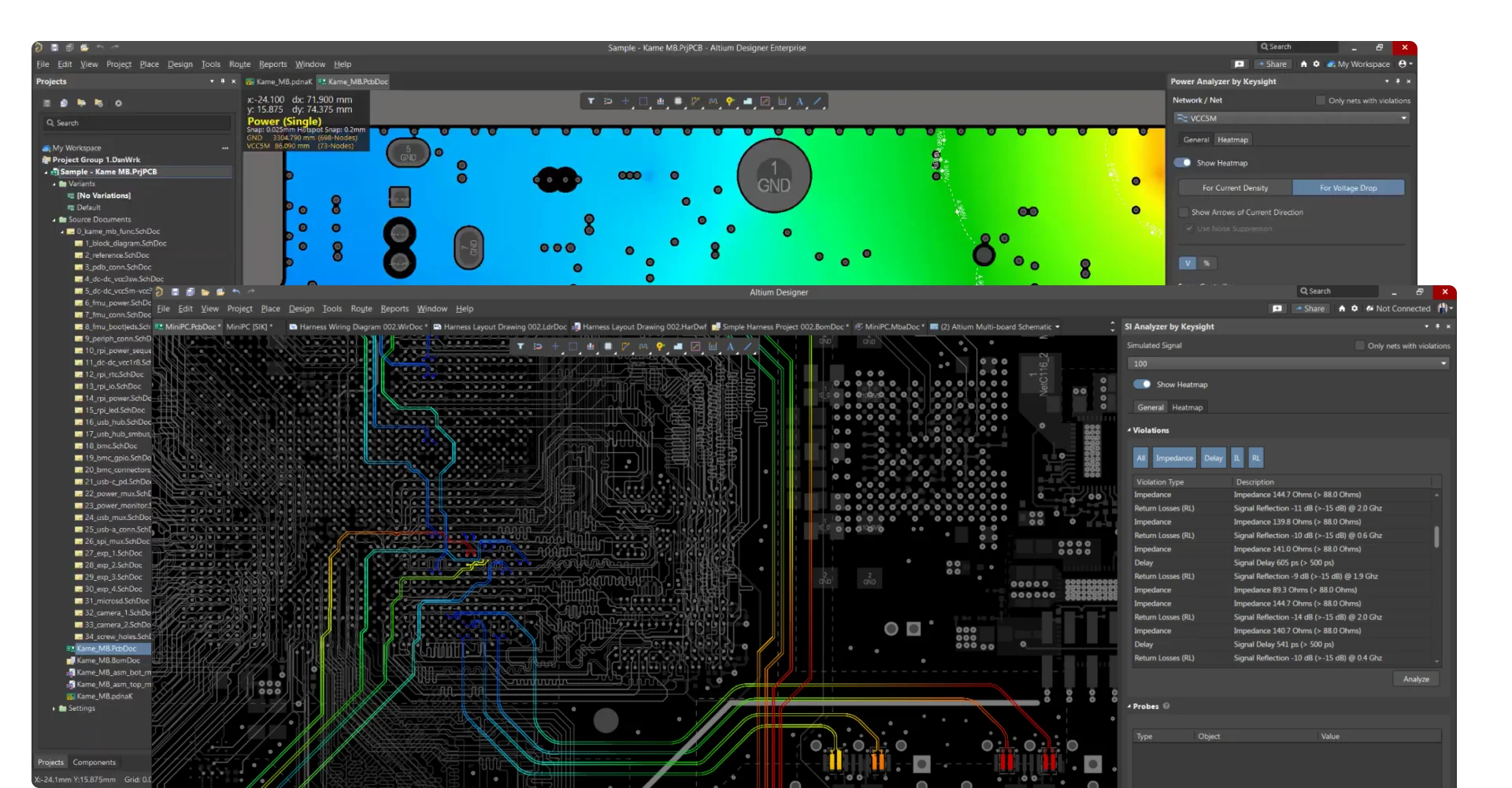This screenshot has height=788, width=1512.
Task: Select the 'For Voltage Drop' option
Action: coord(1348,188)
